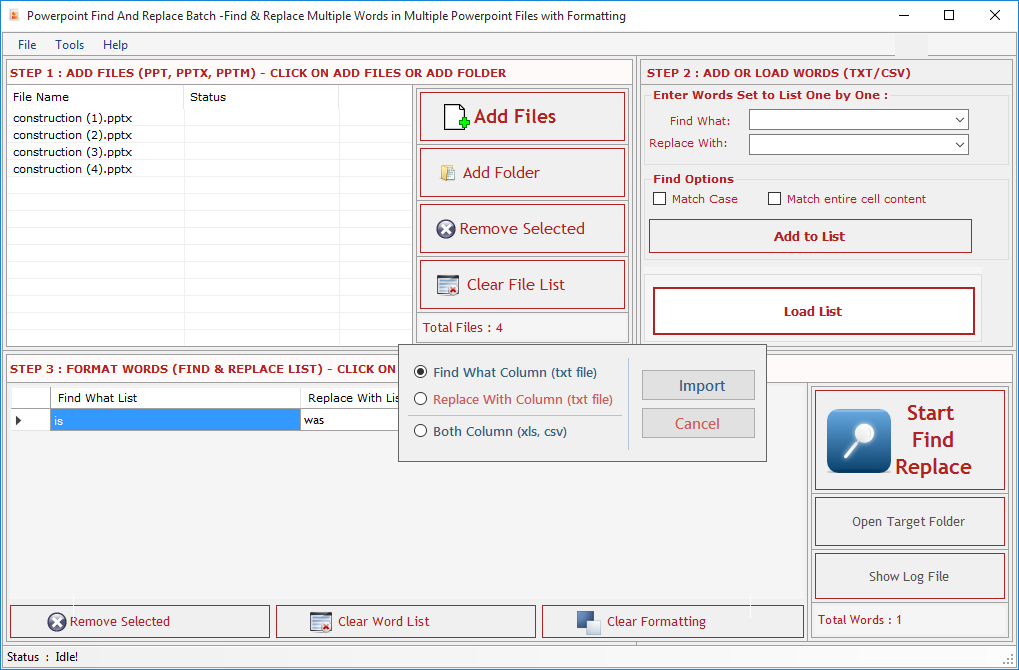Click the Total Files : 4 label

[463, 328]
